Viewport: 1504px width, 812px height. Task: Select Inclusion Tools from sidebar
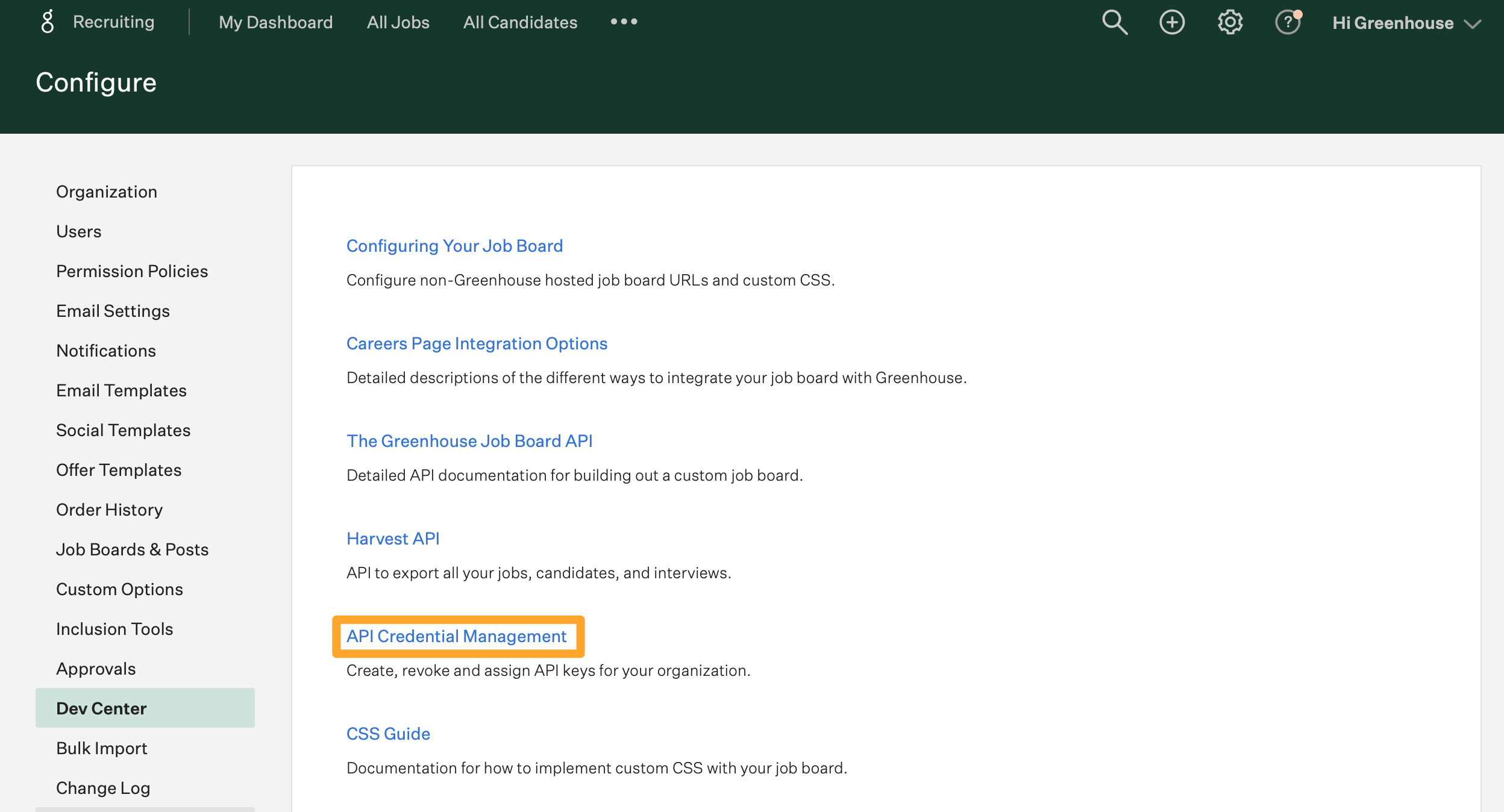(x=114, y=628)
